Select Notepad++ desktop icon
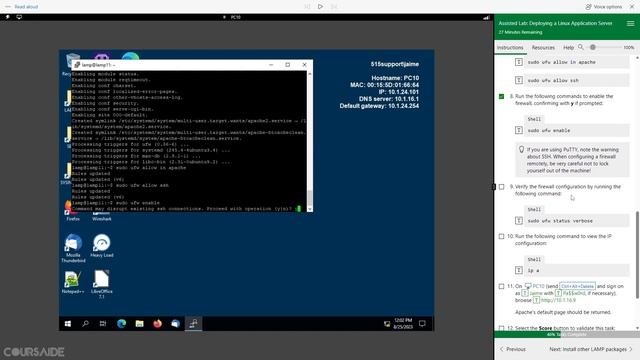This screenshot has height=360, width=640. [x=73, y=282]
